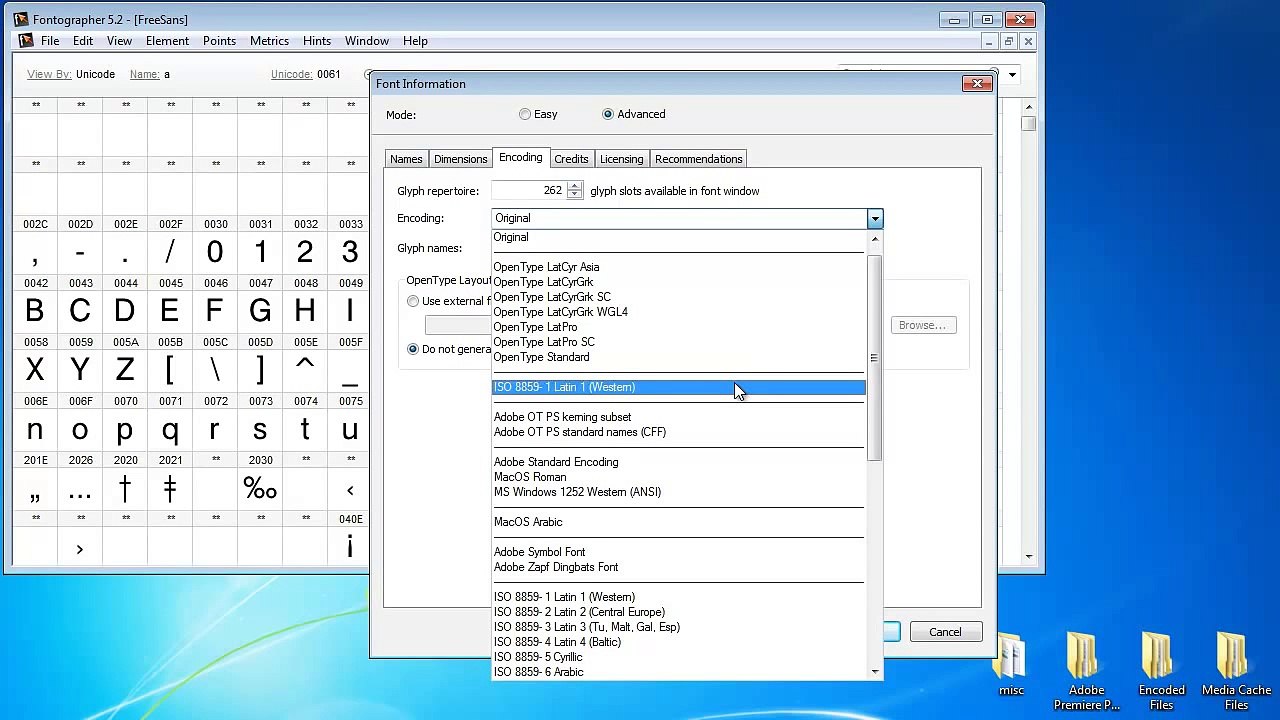This screenshot has width=1280, height=720.
Task: Choose MacOS Arabic encoding
Action: 678,522
